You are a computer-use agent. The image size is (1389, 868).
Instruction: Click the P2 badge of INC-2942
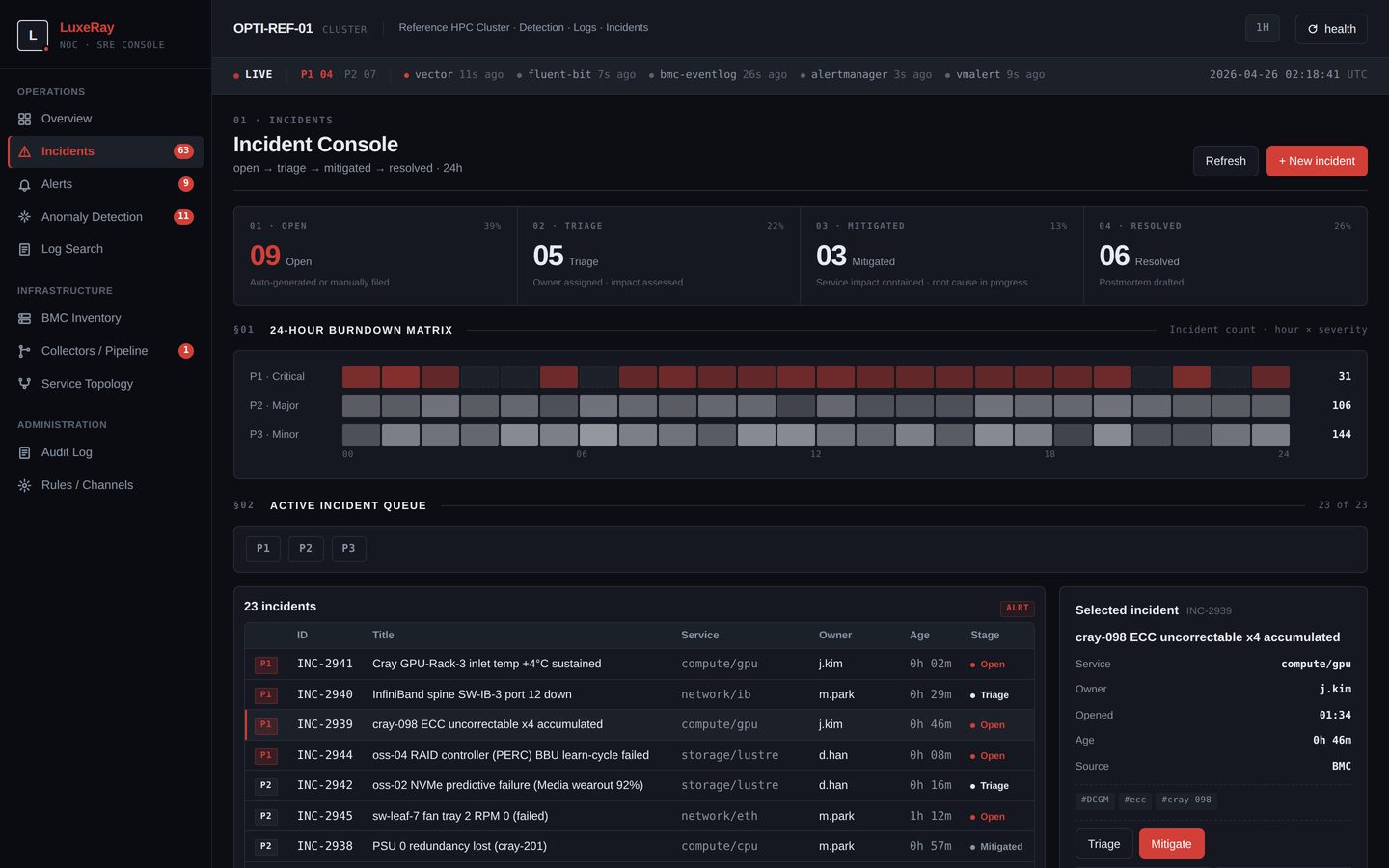266,786
